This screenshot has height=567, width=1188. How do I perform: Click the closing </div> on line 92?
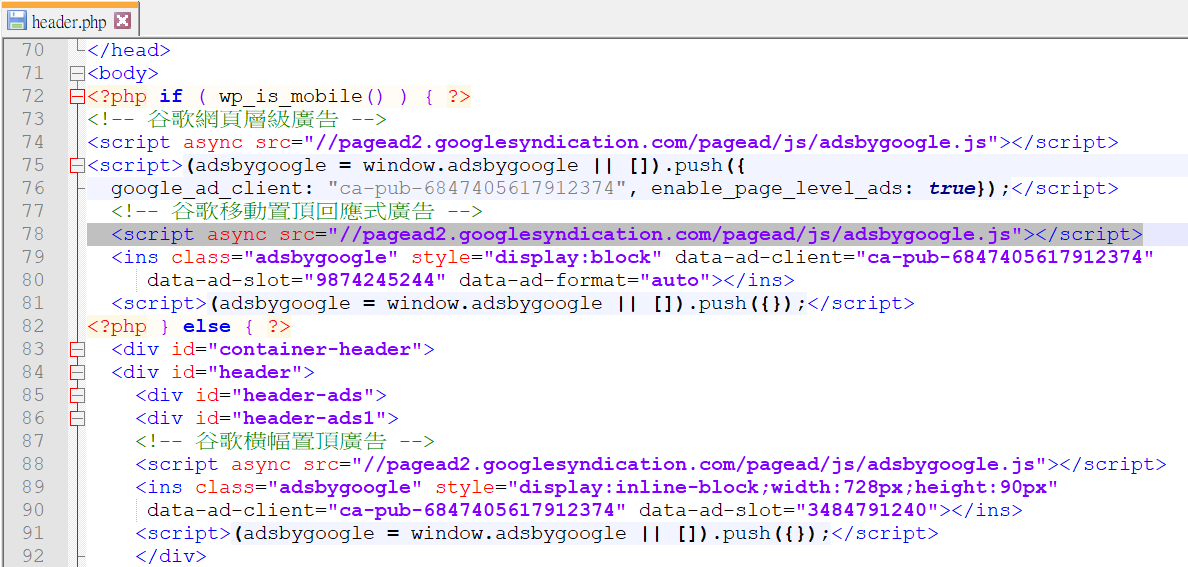point(170,556)
